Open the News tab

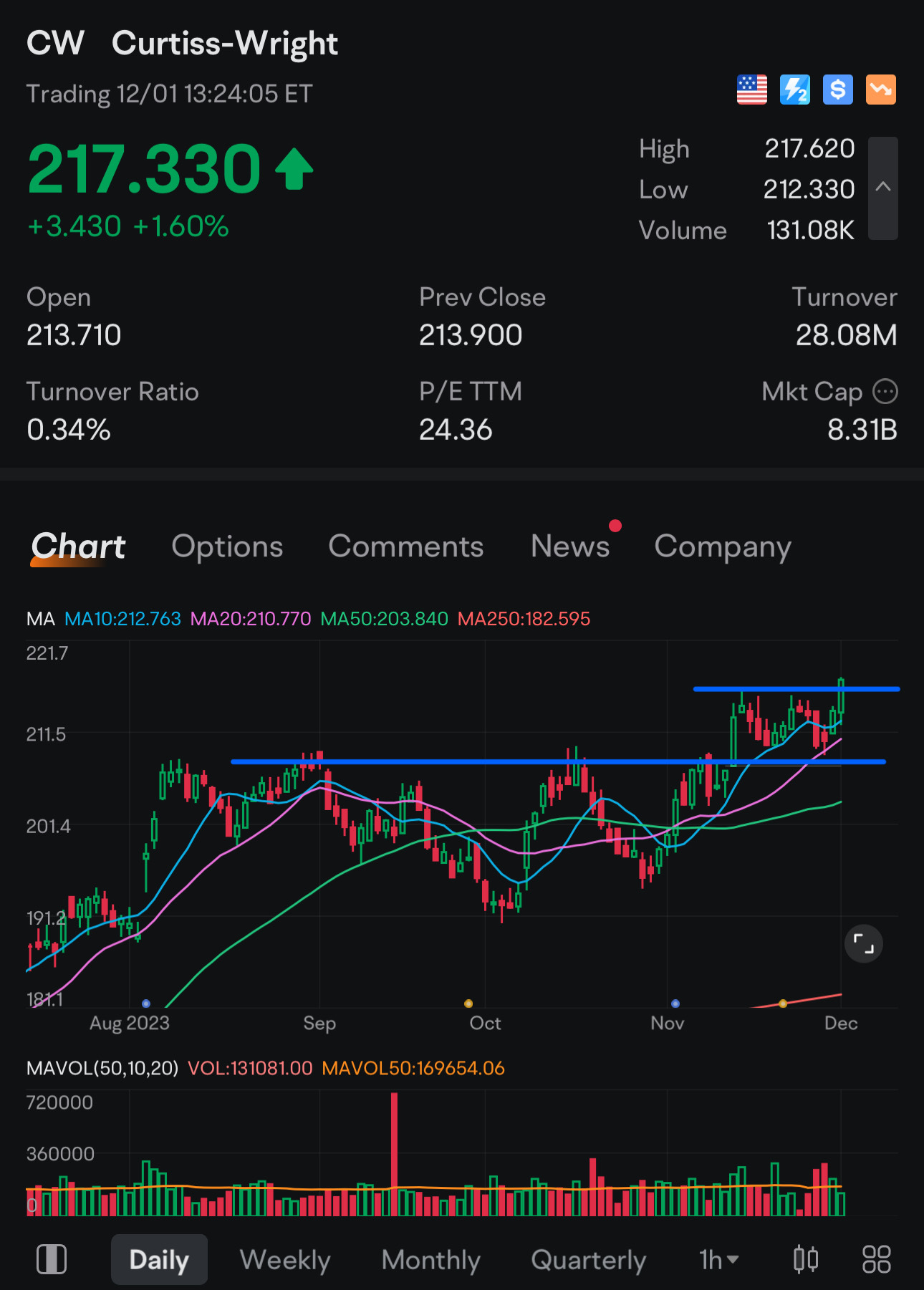coord(570,547)
